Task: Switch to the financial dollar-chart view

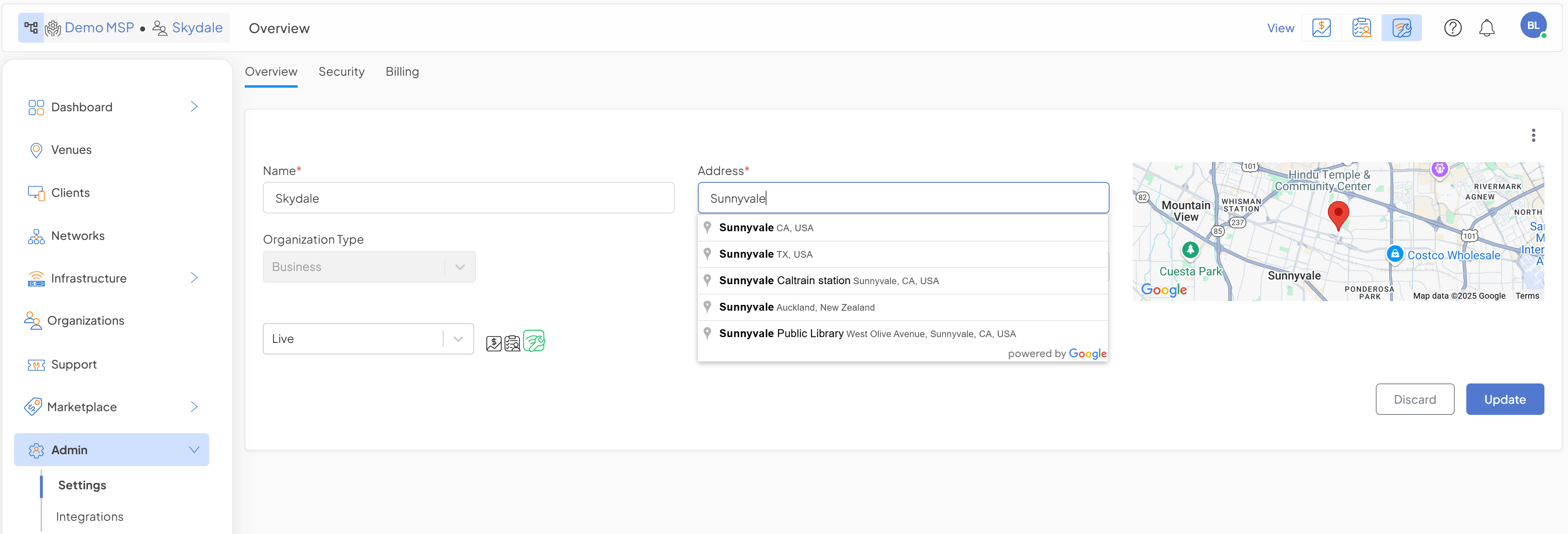Action: coord(1321,28)
